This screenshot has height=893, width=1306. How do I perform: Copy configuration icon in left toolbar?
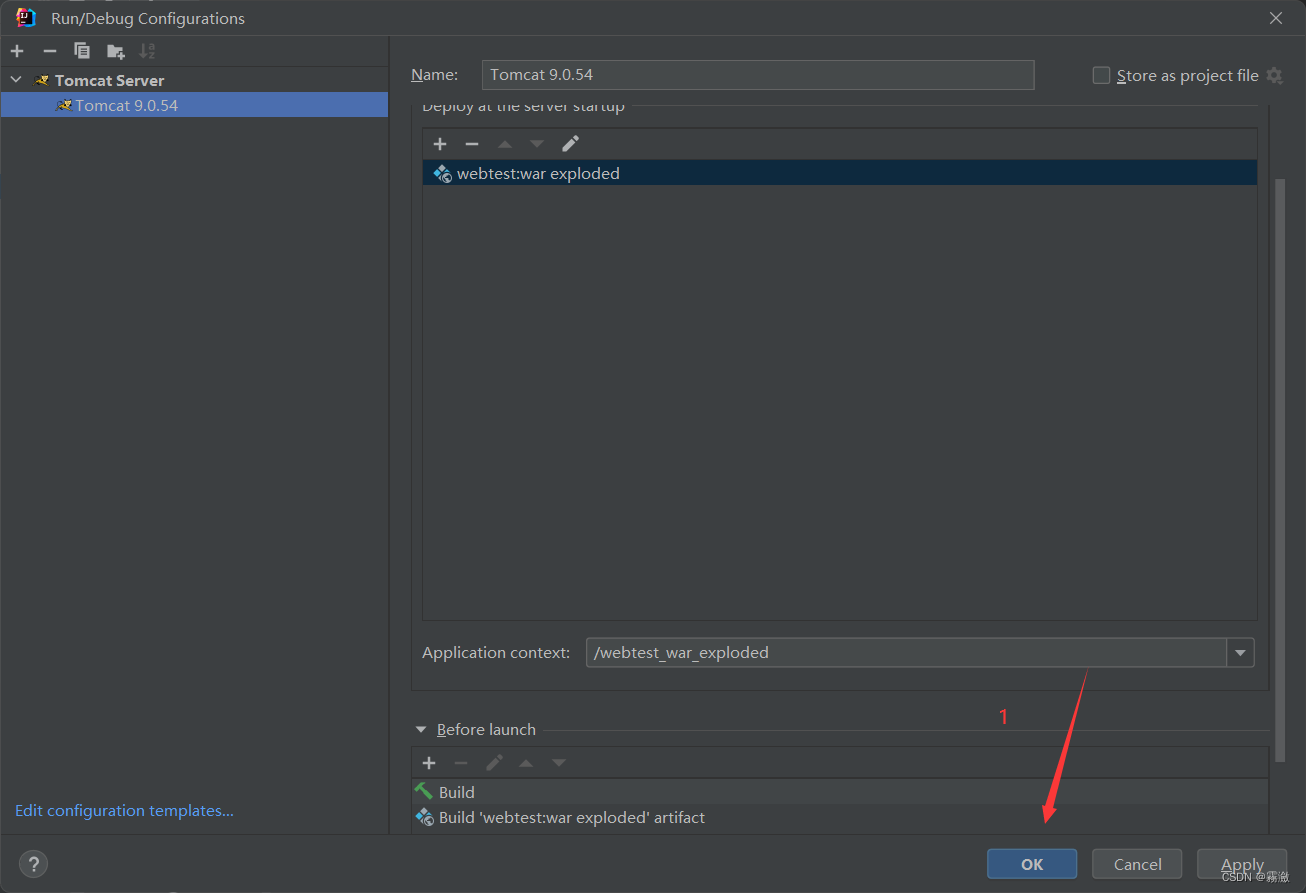pyautogui.click(x=82, y=51)
